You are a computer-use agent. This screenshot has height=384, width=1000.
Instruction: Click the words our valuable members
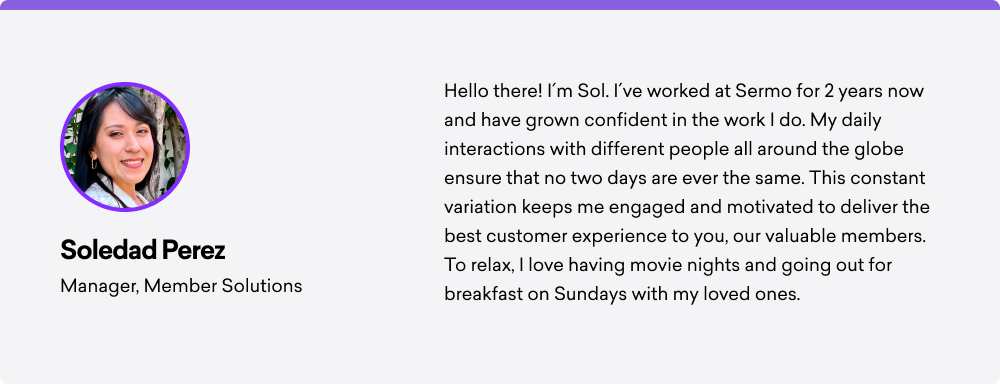(829, 237)
